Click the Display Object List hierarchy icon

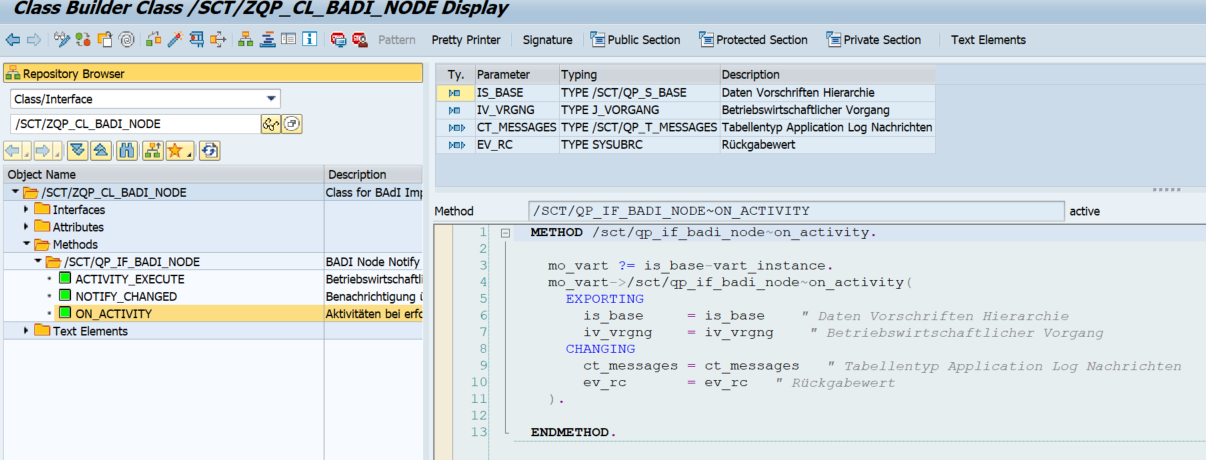[244, 40]
